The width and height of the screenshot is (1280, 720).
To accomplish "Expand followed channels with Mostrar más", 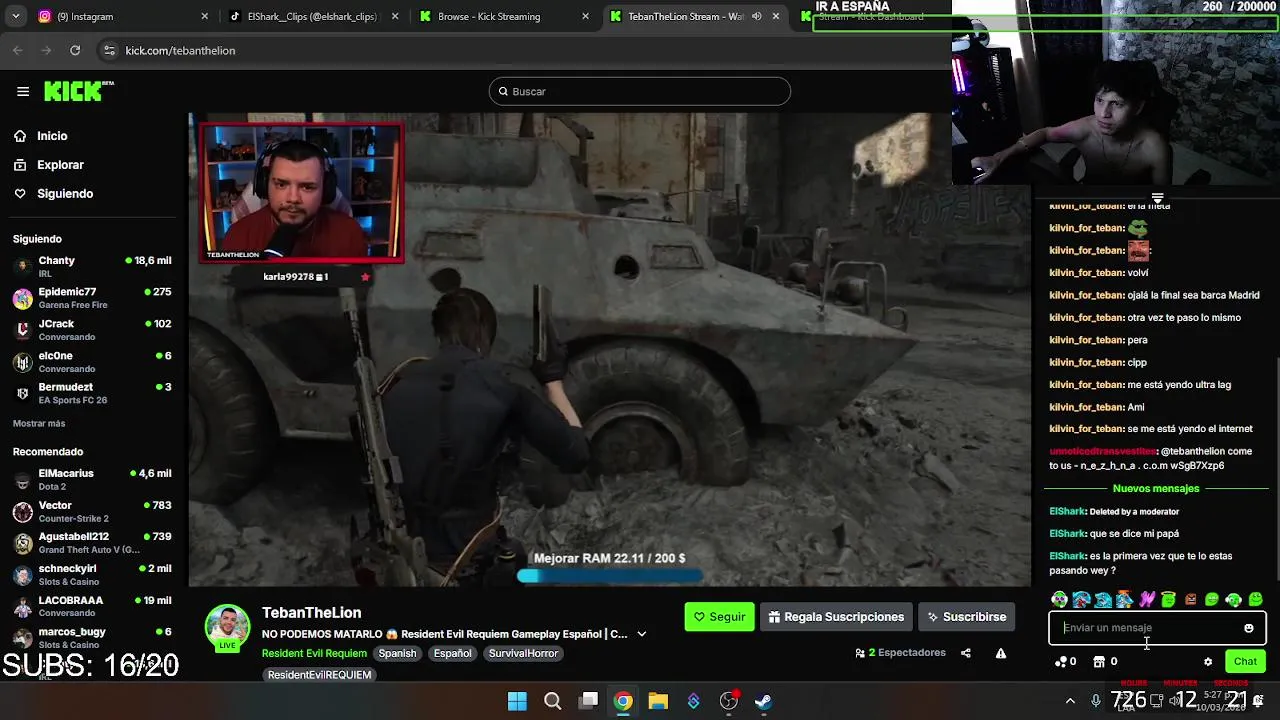I will (x=39, y=424).
